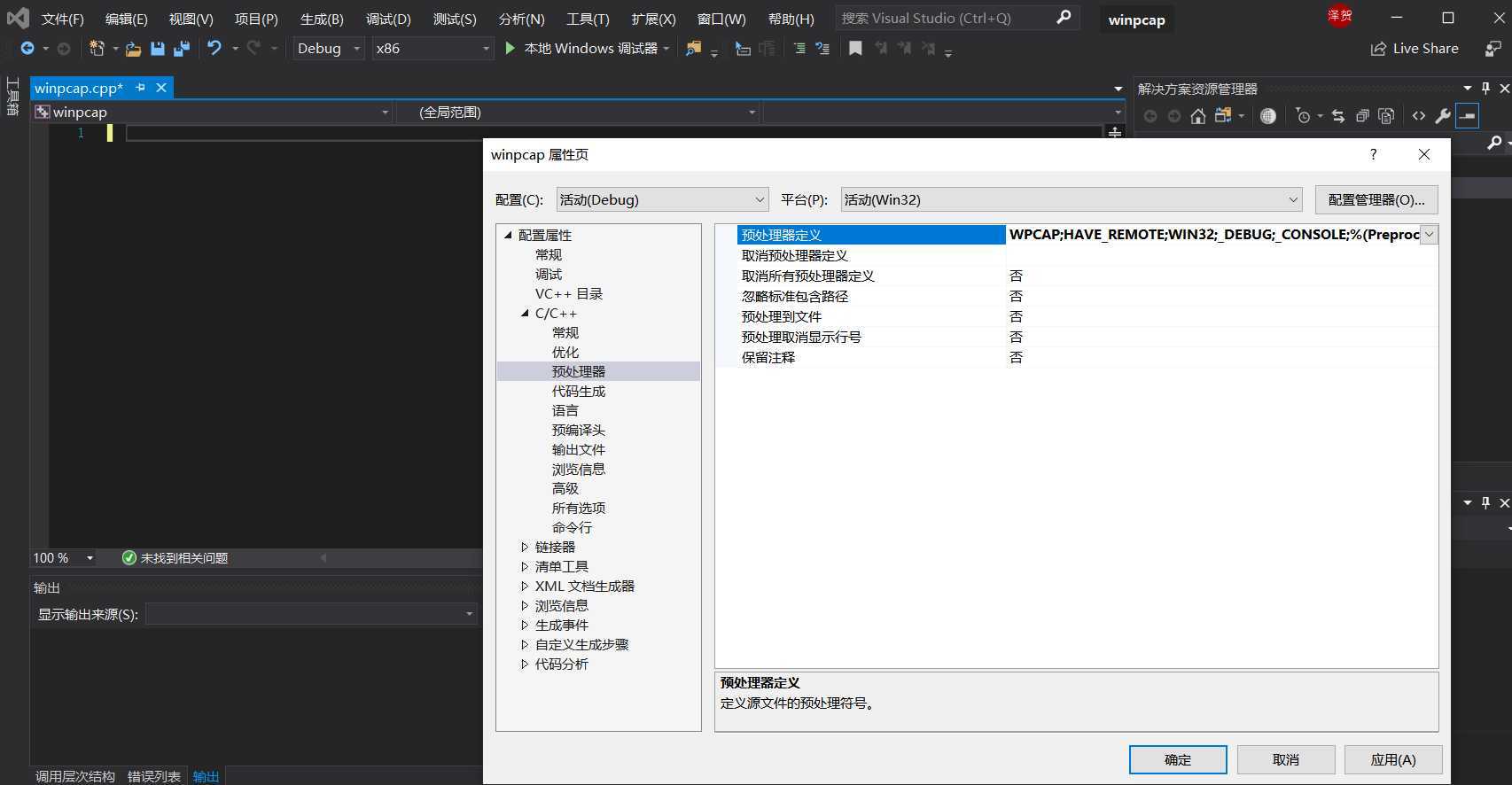Collapse the 配置属性 root node
The image size is (1512, 785).
click(508, 236)
